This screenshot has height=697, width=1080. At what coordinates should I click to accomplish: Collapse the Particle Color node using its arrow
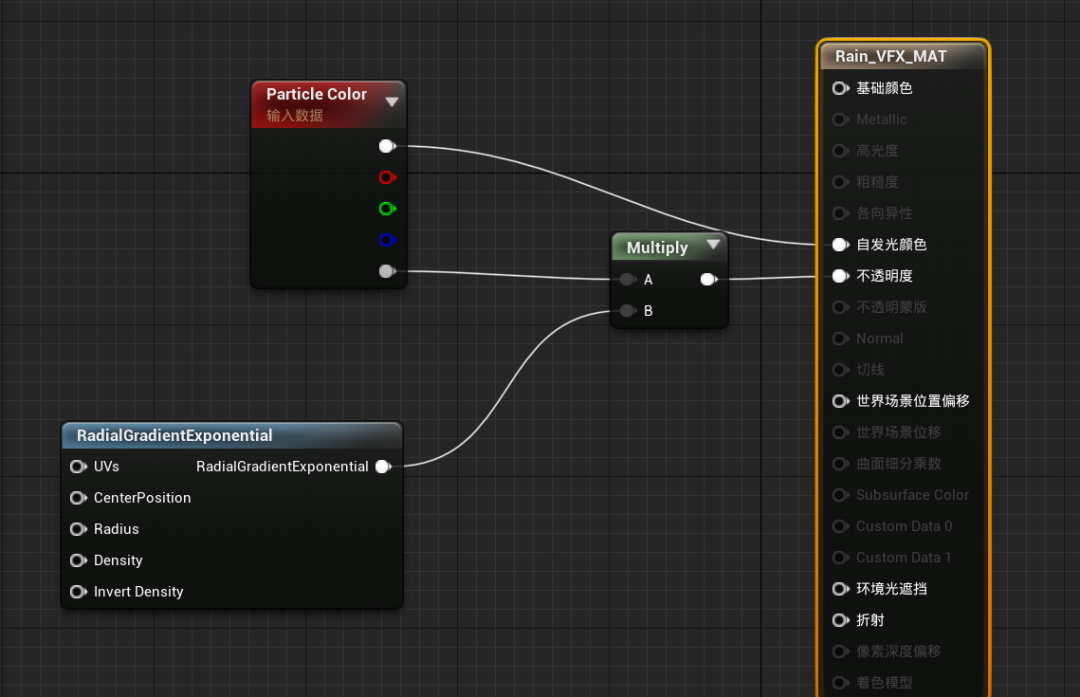[x=392, y=101]
